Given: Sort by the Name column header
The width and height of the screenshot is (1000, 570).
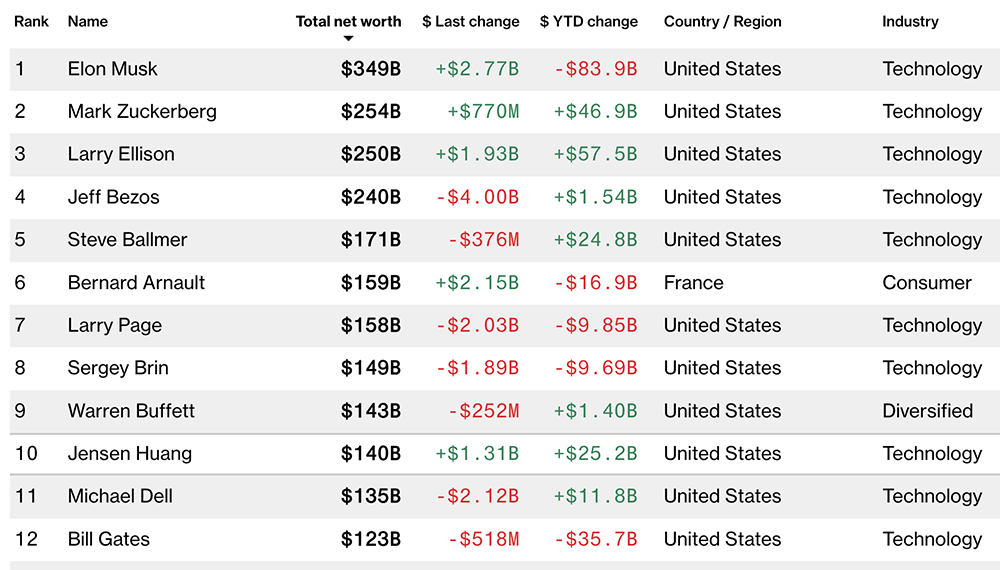Looking at the screenshot, I should (x=88, y=21).
